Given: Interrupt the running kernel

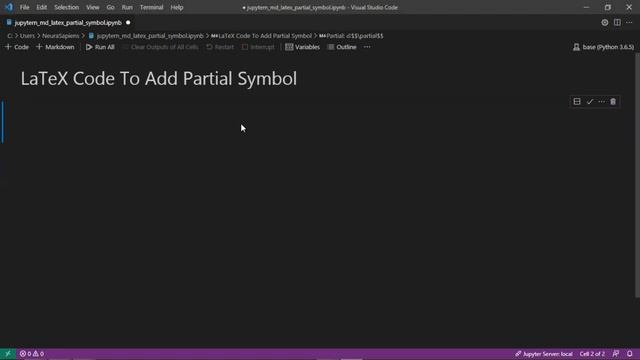Looking at the screenshot, I should click(258, 47).
